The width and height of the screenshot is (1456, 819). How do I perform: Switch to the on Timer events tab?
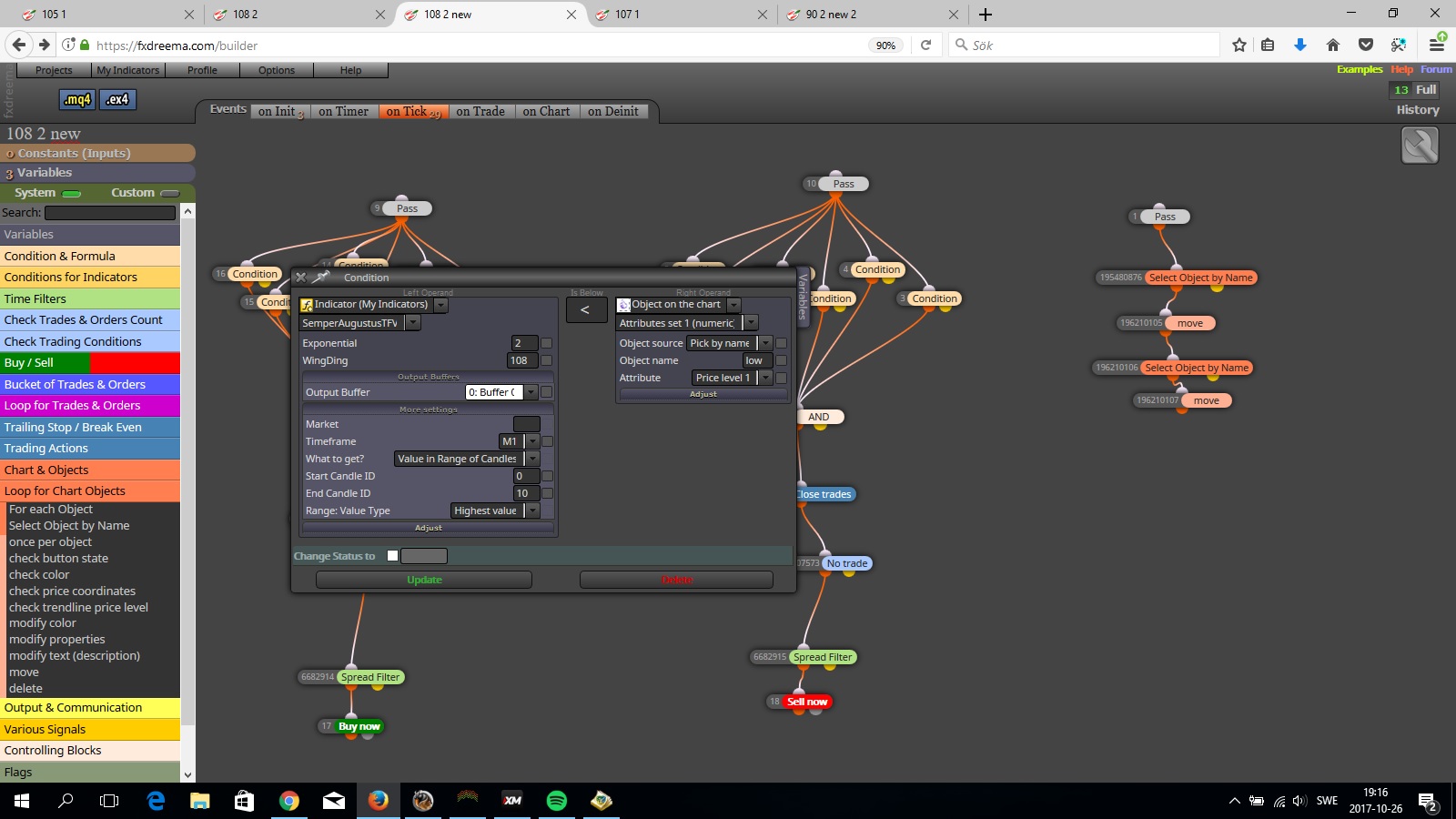pos(344,111)
